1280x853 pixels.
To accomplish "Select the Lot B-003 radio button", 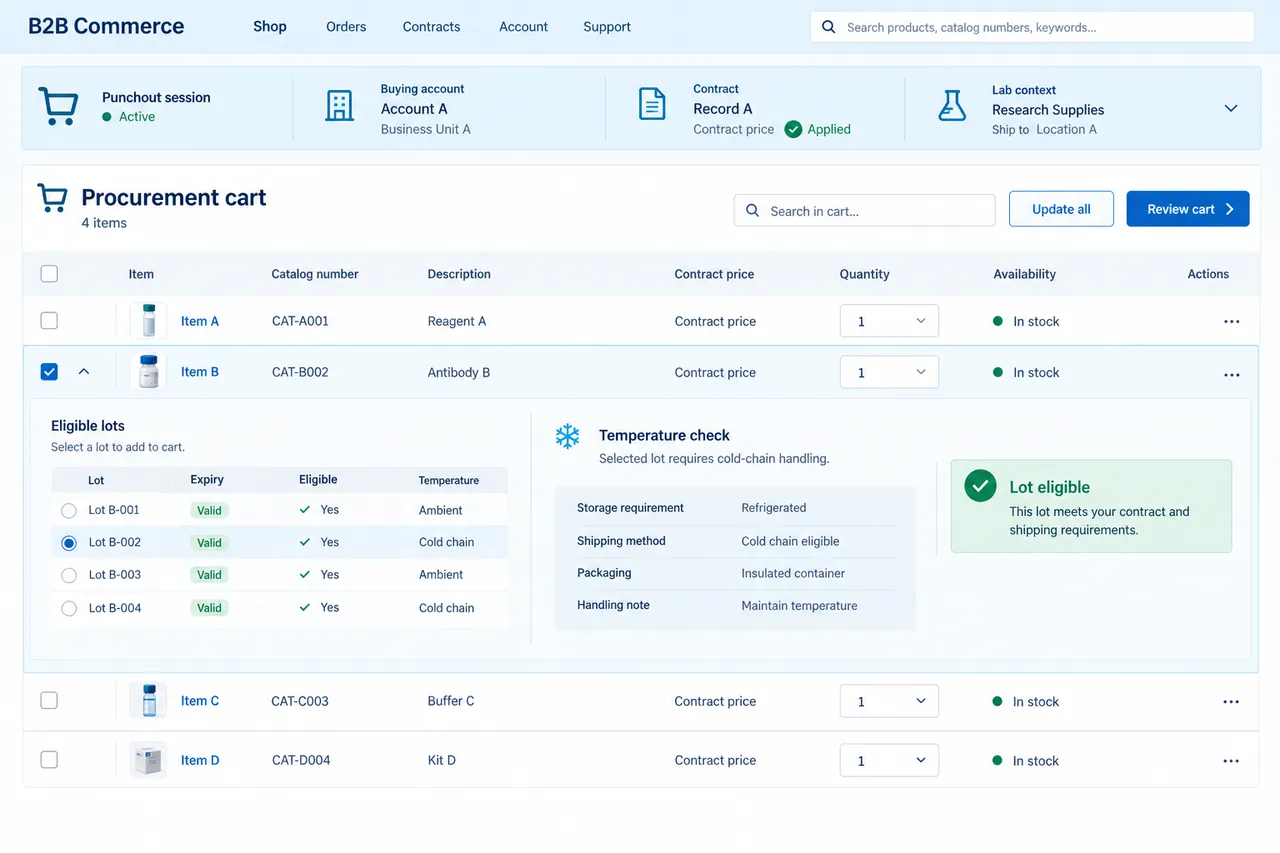I will 69,575.
